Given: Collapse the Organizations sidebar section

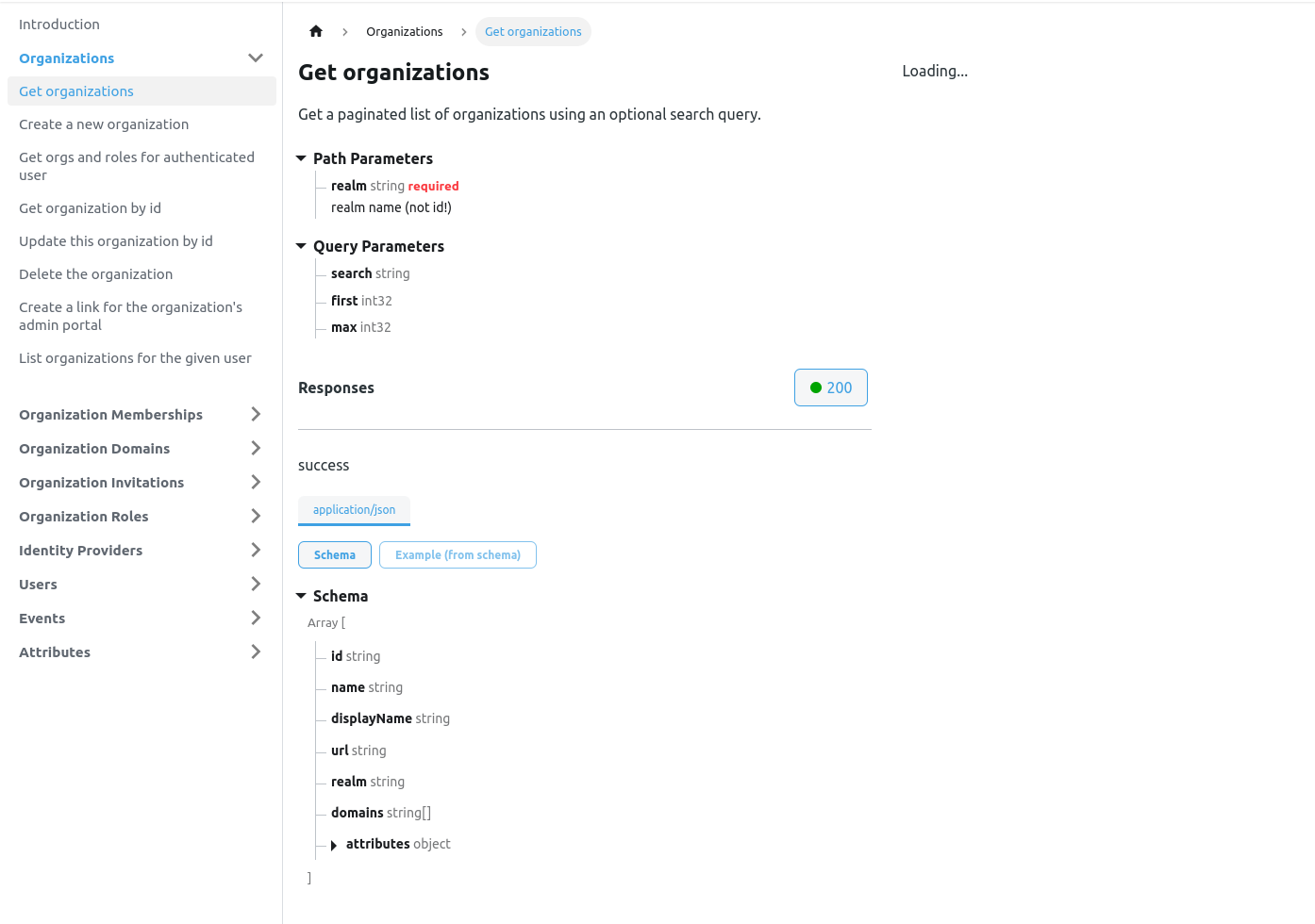Looking at the screenshot, I should click(x=255, y=58).
